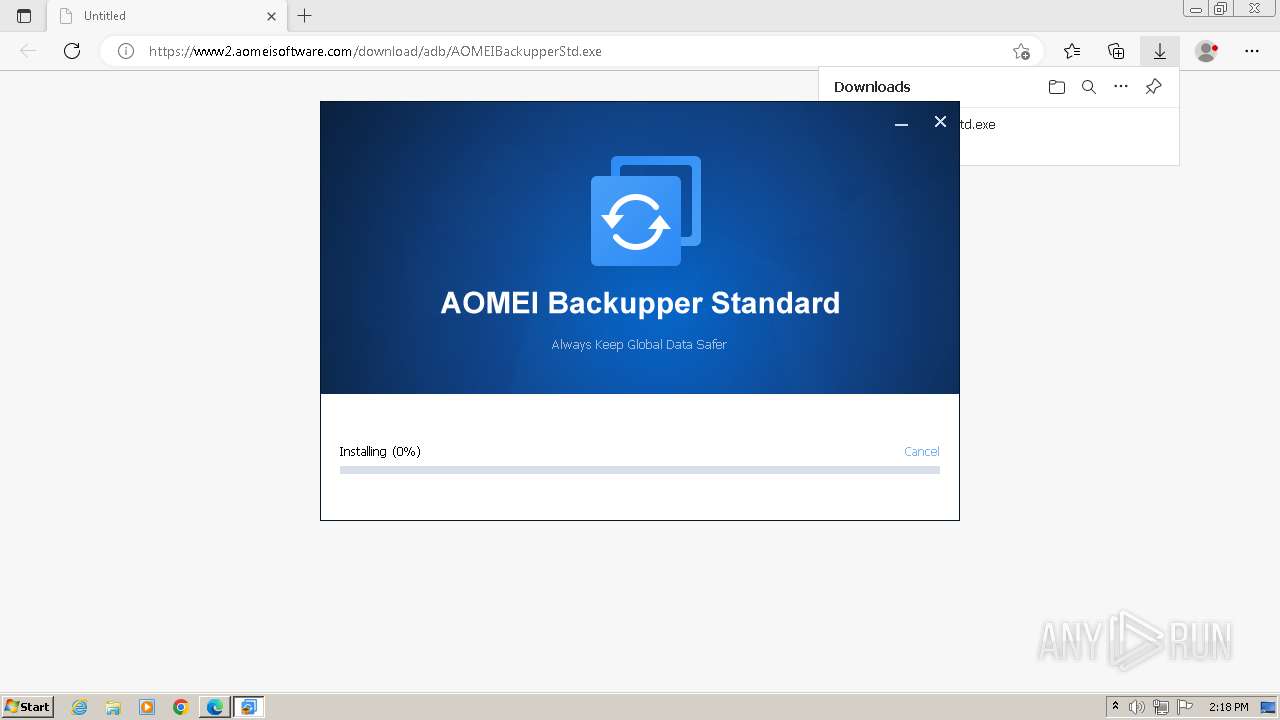
Task: Pin the Downloads panel
Action: click(x=1153, y=87)
